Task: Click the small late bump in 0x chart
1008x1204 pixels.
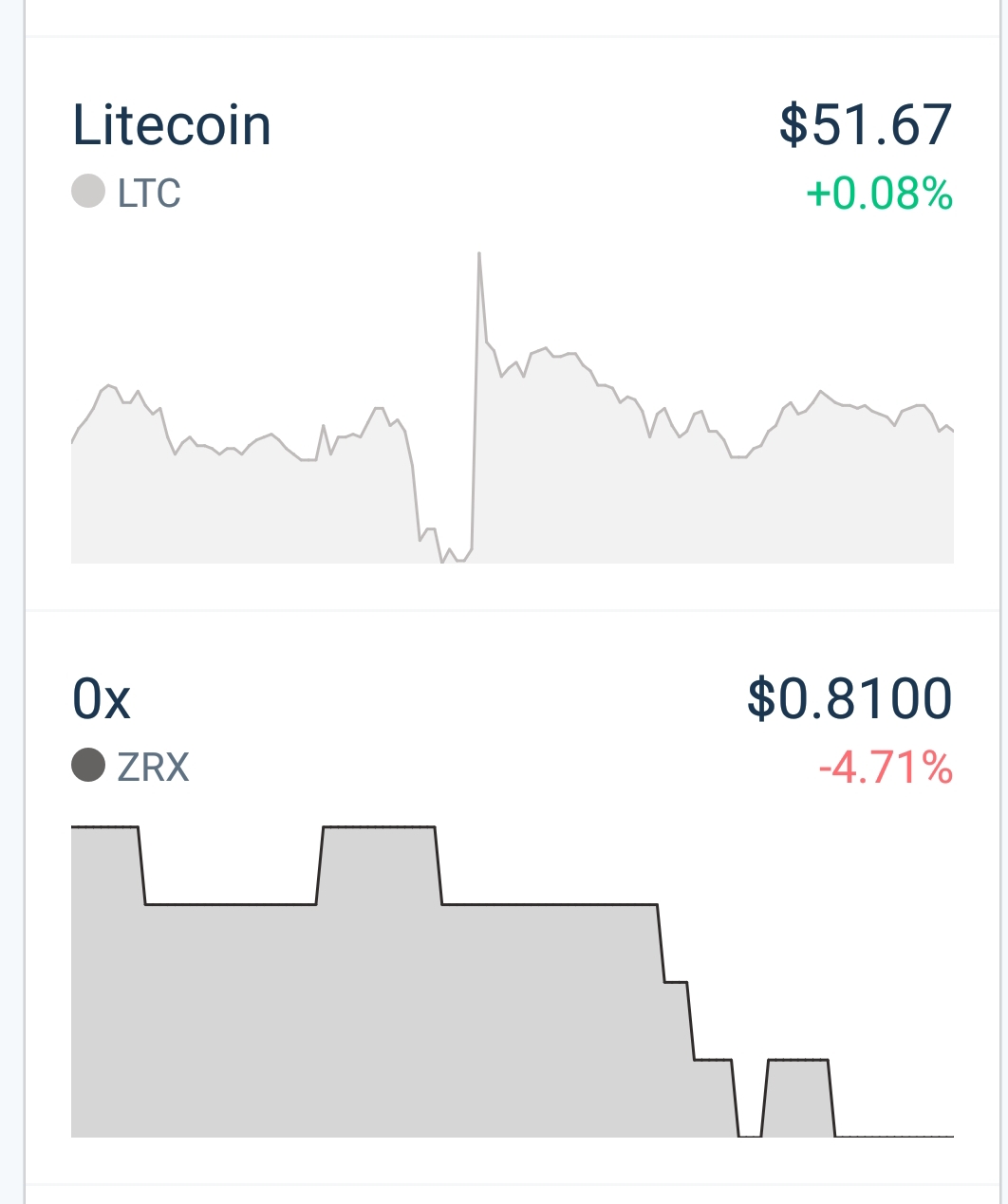Action: tap(797, 1059)
